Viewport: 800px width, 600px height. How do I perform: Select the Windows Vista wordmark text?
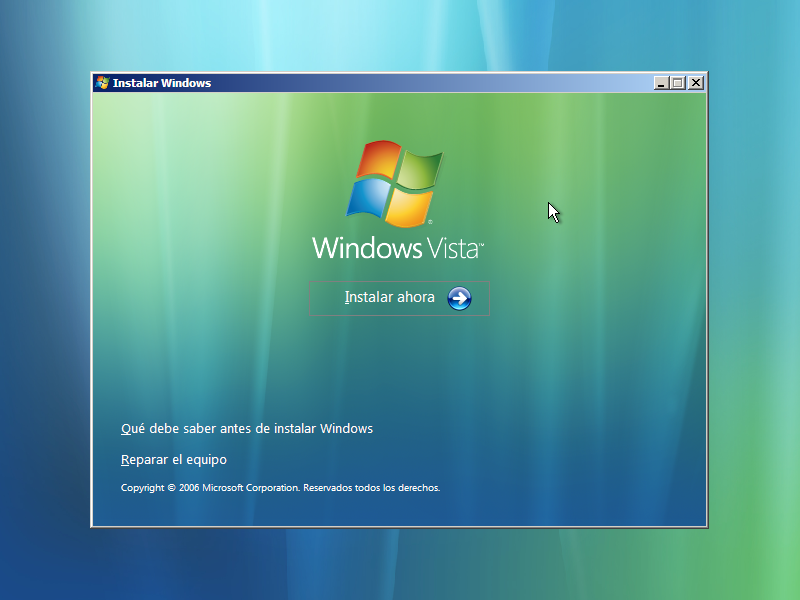(398, 245)
